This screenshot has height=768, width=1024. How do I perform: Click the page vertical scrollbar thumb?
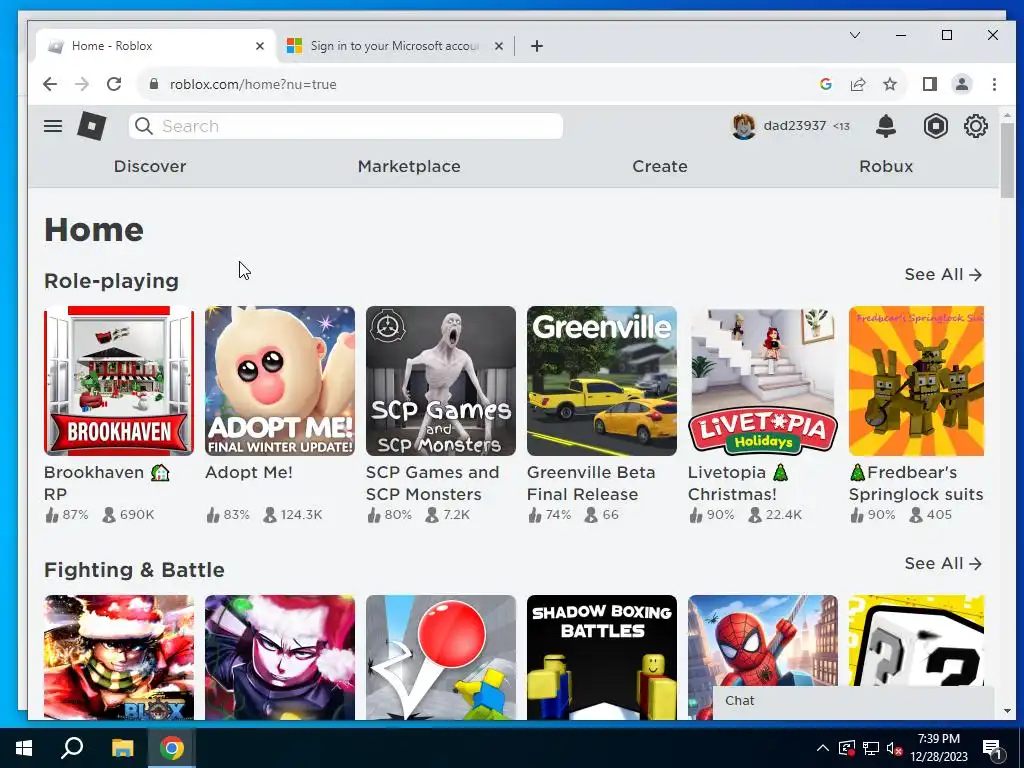point(1007,159)
